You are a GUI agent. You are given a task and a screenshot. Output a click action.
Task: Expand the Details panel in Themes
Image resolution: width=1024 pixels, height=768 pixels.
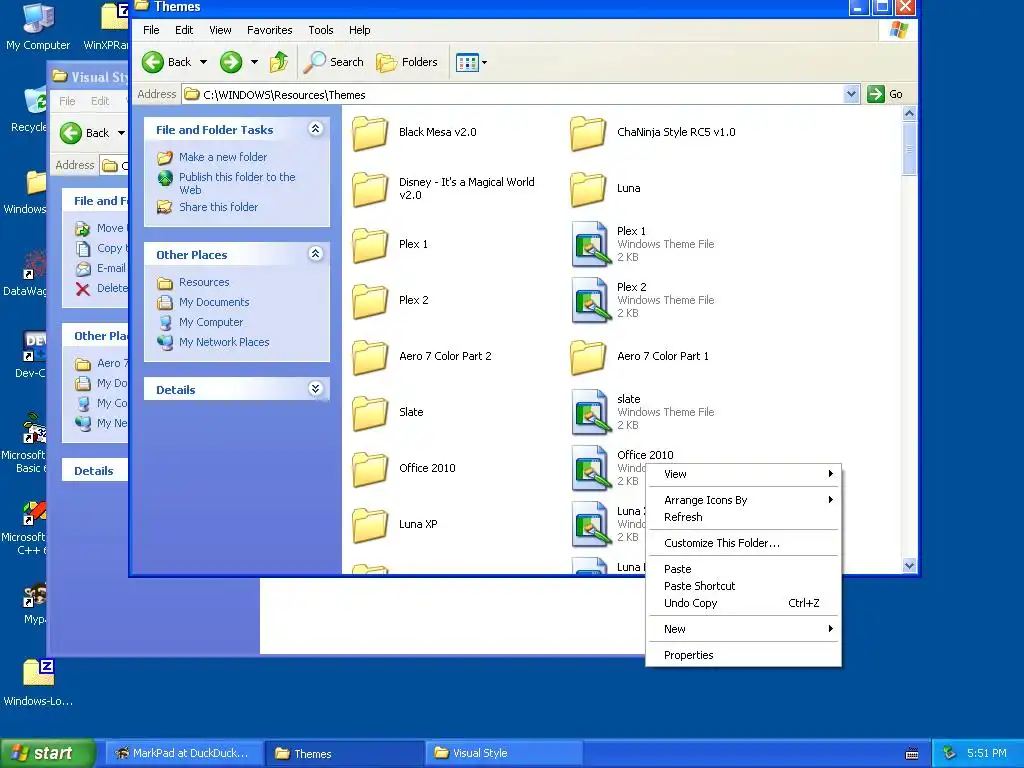click(x=315, y=389)
